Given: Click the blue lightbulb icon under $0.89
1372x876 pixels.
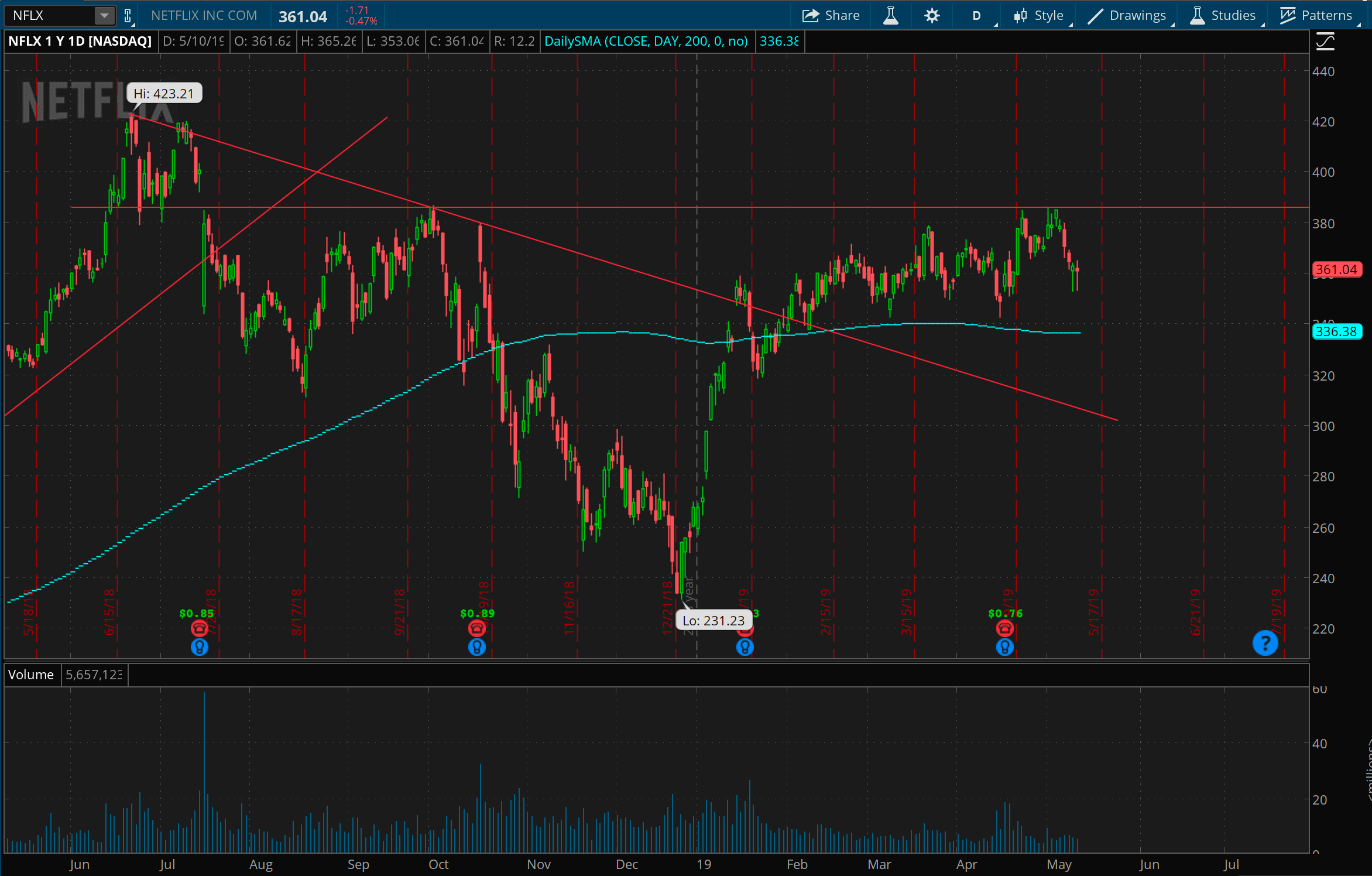Looking at the screenshot, I should pos(477,647).
